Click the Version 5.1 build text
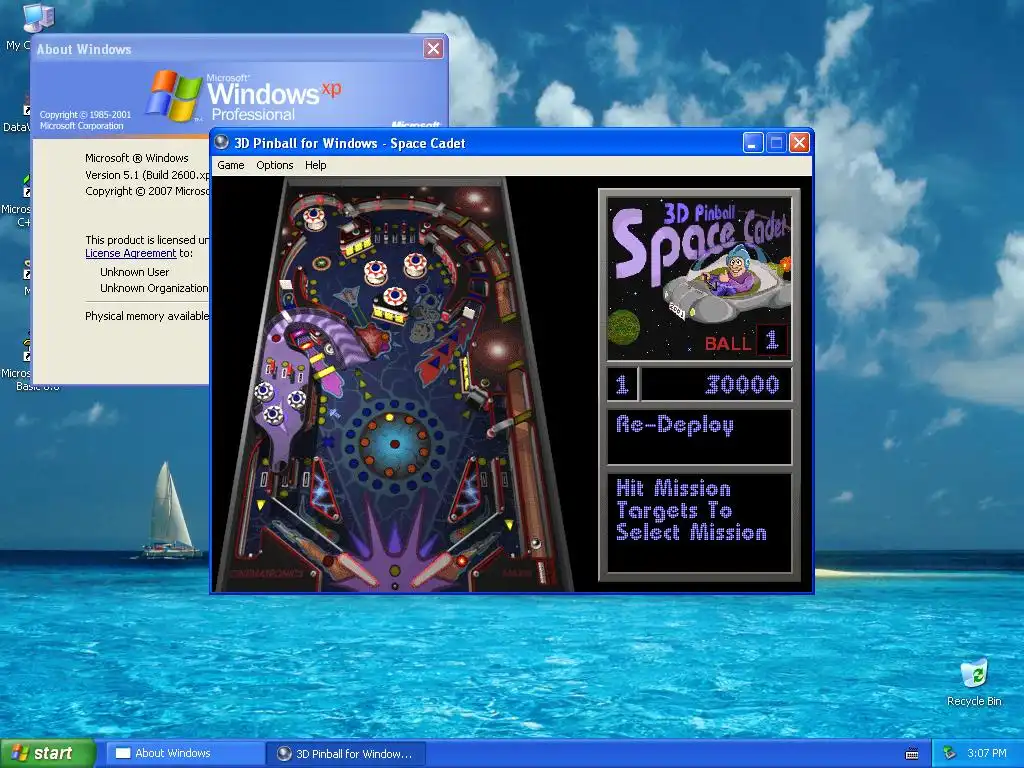 (147, 175)
